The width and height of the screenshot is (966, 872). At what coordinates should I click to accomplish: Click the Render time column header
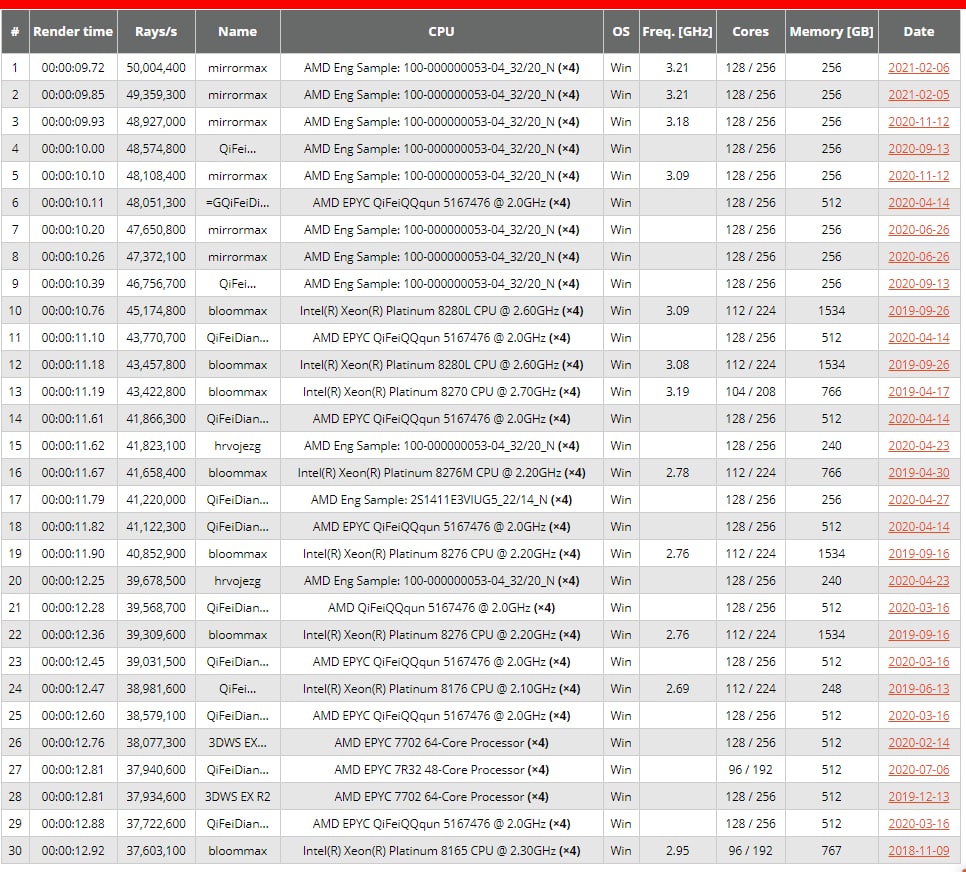pos(73,31)
